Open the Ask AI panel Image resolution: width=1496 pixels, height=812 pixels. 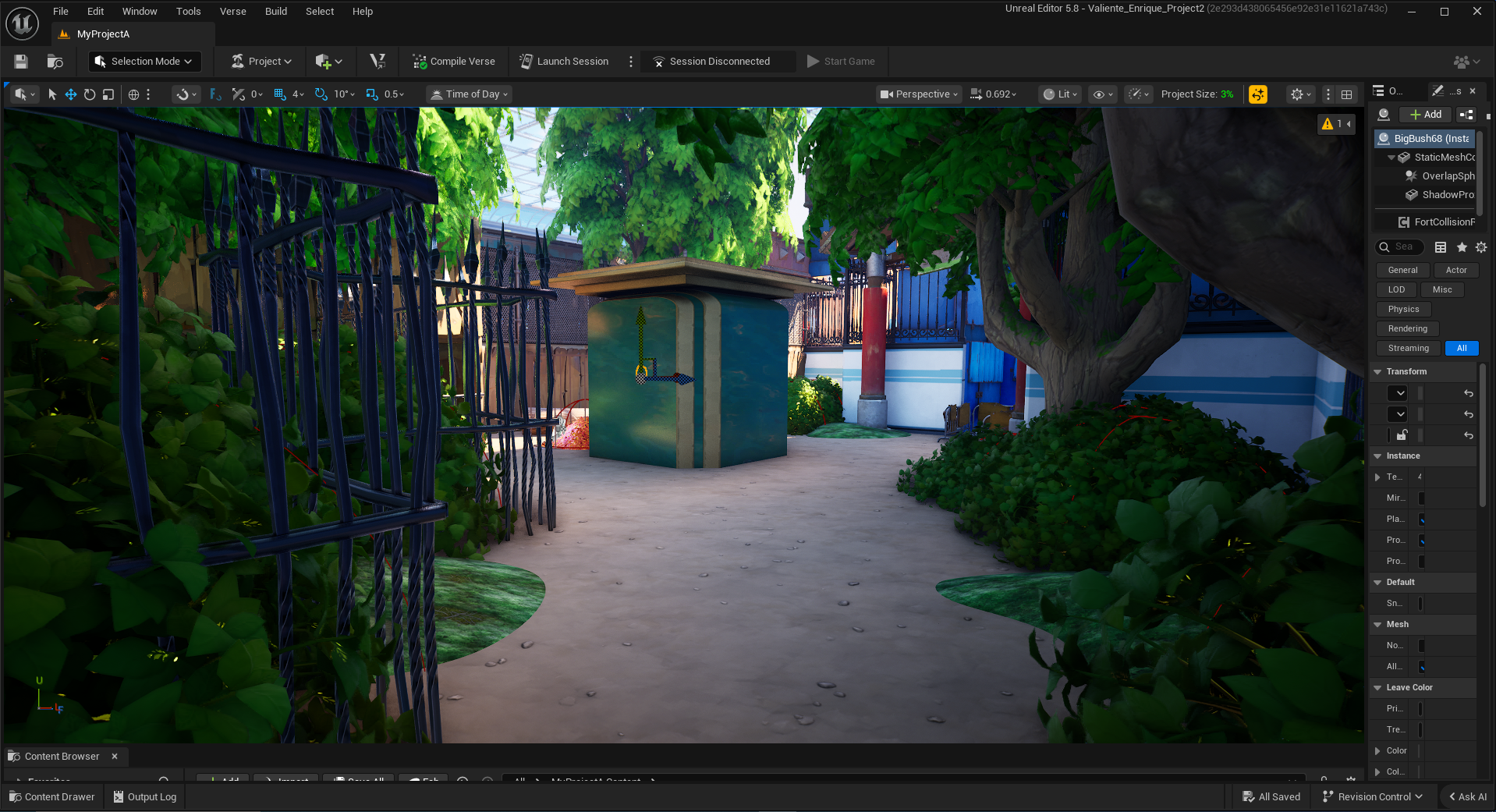click(1468, 797)
